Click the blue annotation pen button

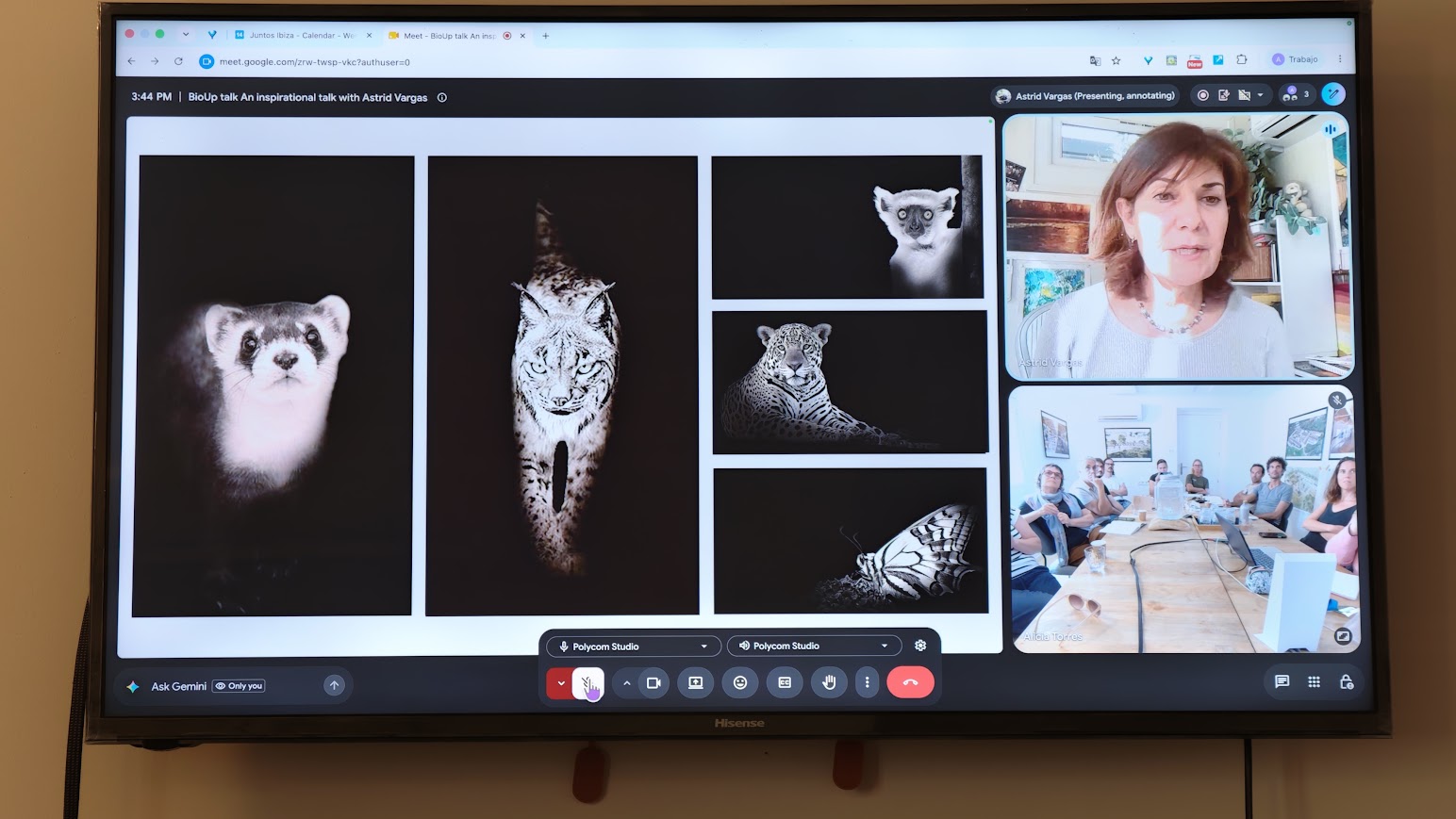(x=1332, y=93)
